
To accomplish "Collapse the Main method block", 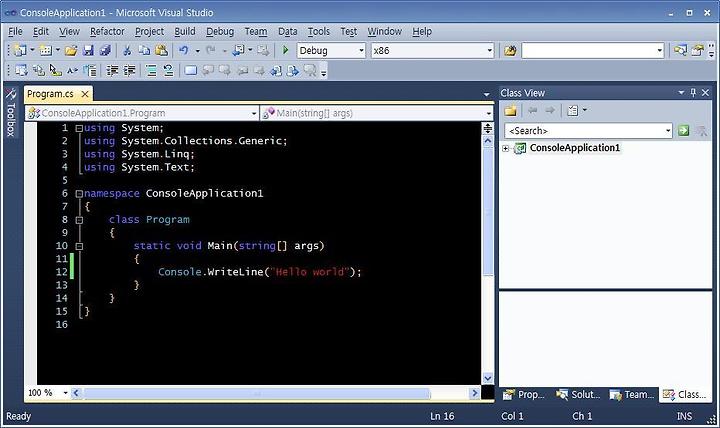I will pos(79,247).
